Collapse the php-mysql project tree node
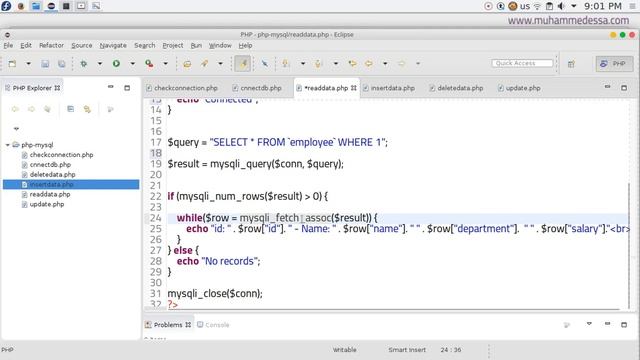This screenshot has height=360, width=640. coord(7,145)
